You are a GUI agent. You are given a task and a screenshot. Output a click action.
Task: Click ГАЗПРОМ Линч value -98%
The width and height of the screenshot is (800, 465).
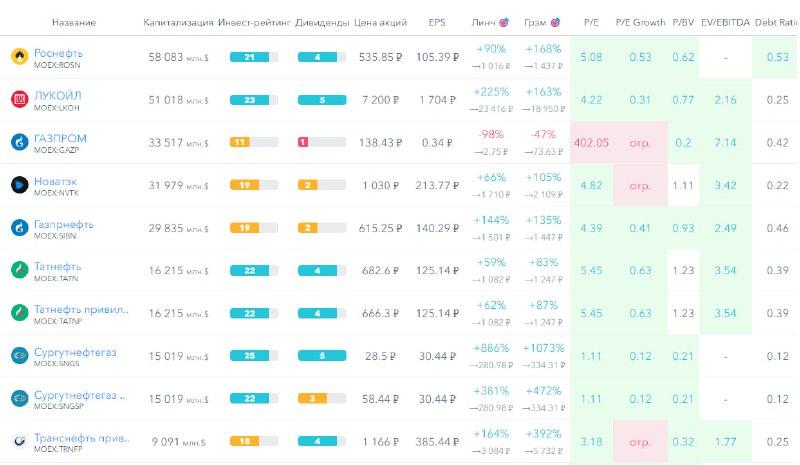491,134
